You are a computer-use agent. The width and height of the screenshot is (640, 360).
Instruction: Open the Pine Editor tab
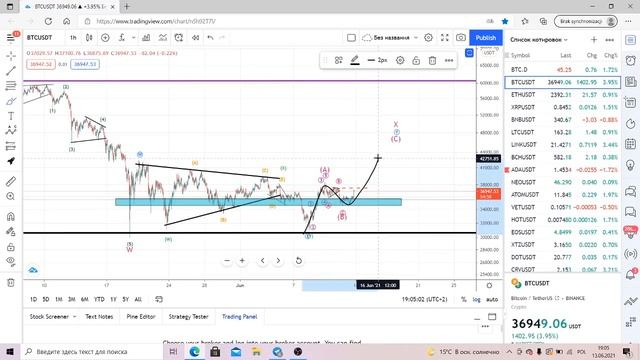point(141,317)
